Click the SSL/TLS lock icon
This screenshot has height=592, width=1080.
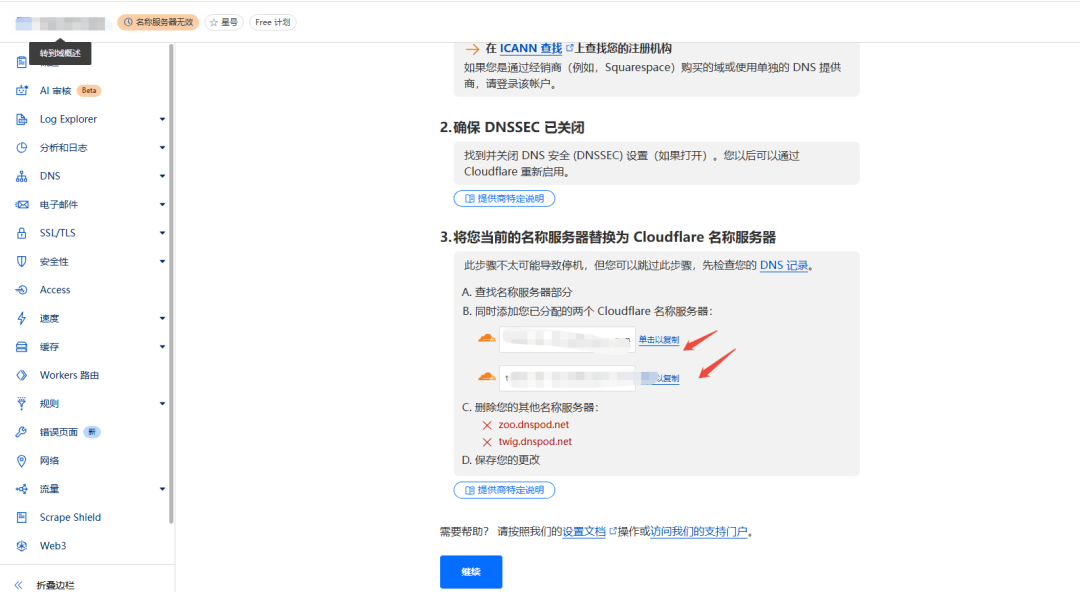[x=22, y=233]
